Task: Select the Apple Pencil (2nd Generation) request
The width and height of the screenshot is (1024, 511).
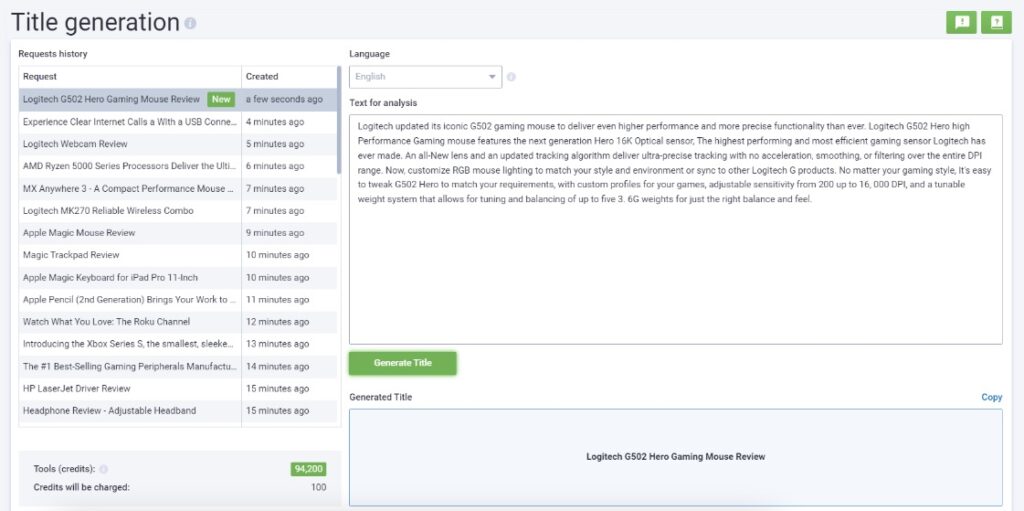Action: tap(178, 299)
